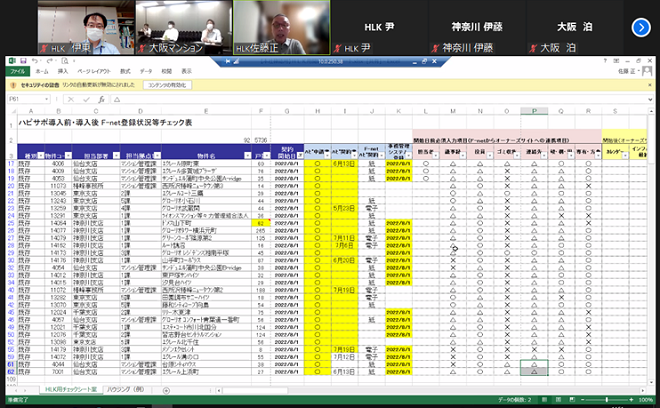Dismiss the yellow security warning bar

coord(649,85)
